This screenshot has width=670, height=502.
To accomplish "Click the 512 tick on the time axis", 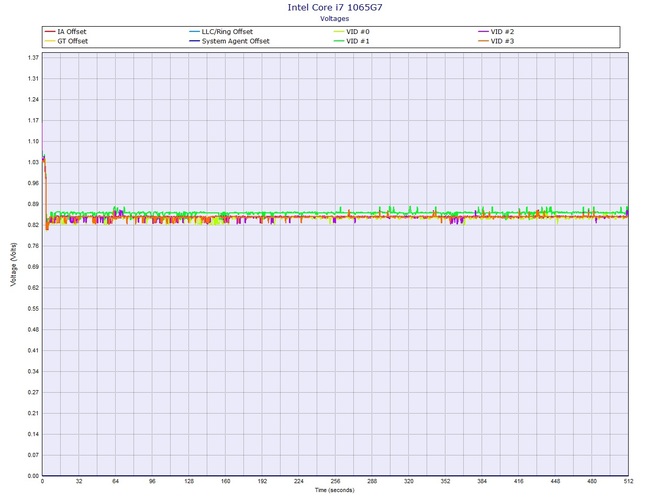I will pyautogui.click(x=628, y=481).
